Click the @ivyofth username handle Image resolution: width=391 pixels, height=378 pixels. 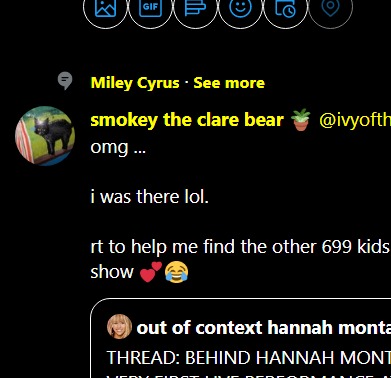(355, 120)
